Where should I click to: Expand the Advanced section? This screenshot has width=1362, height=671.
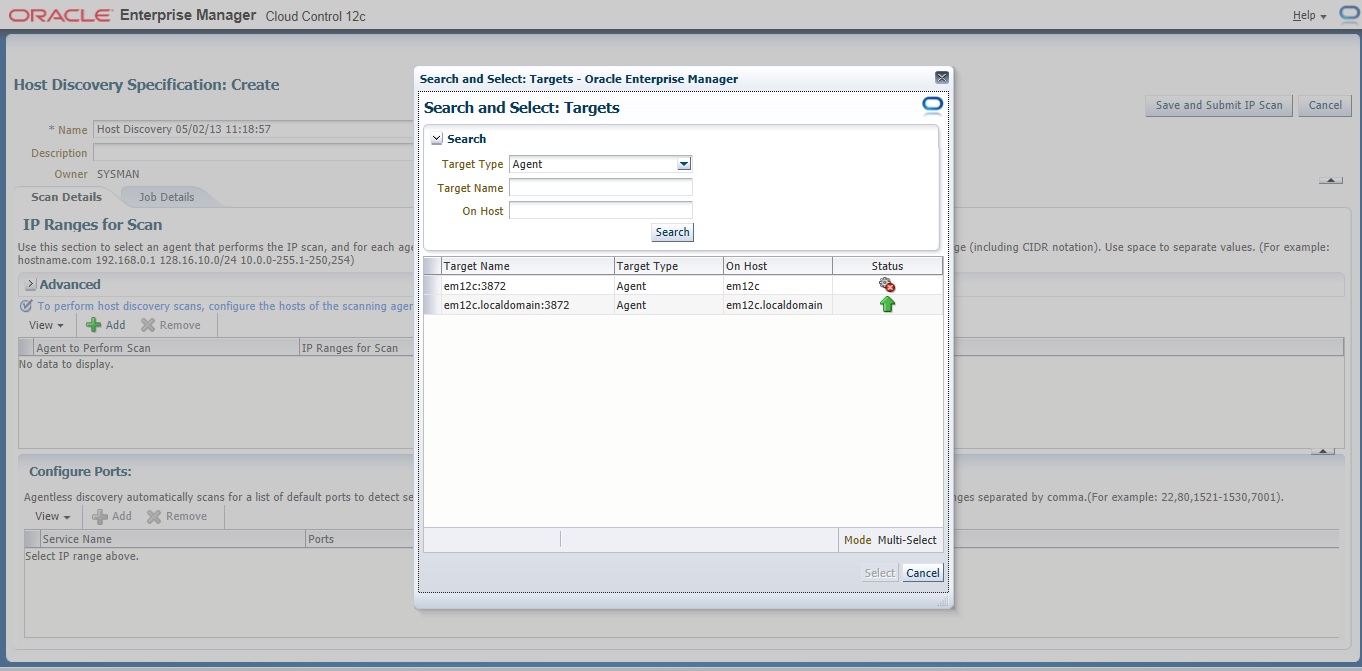30,285
